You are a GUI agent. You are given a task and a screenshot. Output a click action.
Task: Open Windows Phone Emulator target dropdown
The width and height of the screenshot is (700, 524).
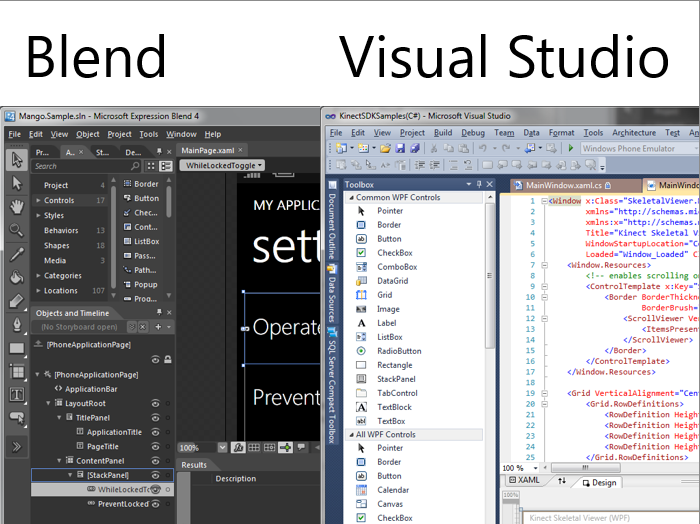click(639, 148)
